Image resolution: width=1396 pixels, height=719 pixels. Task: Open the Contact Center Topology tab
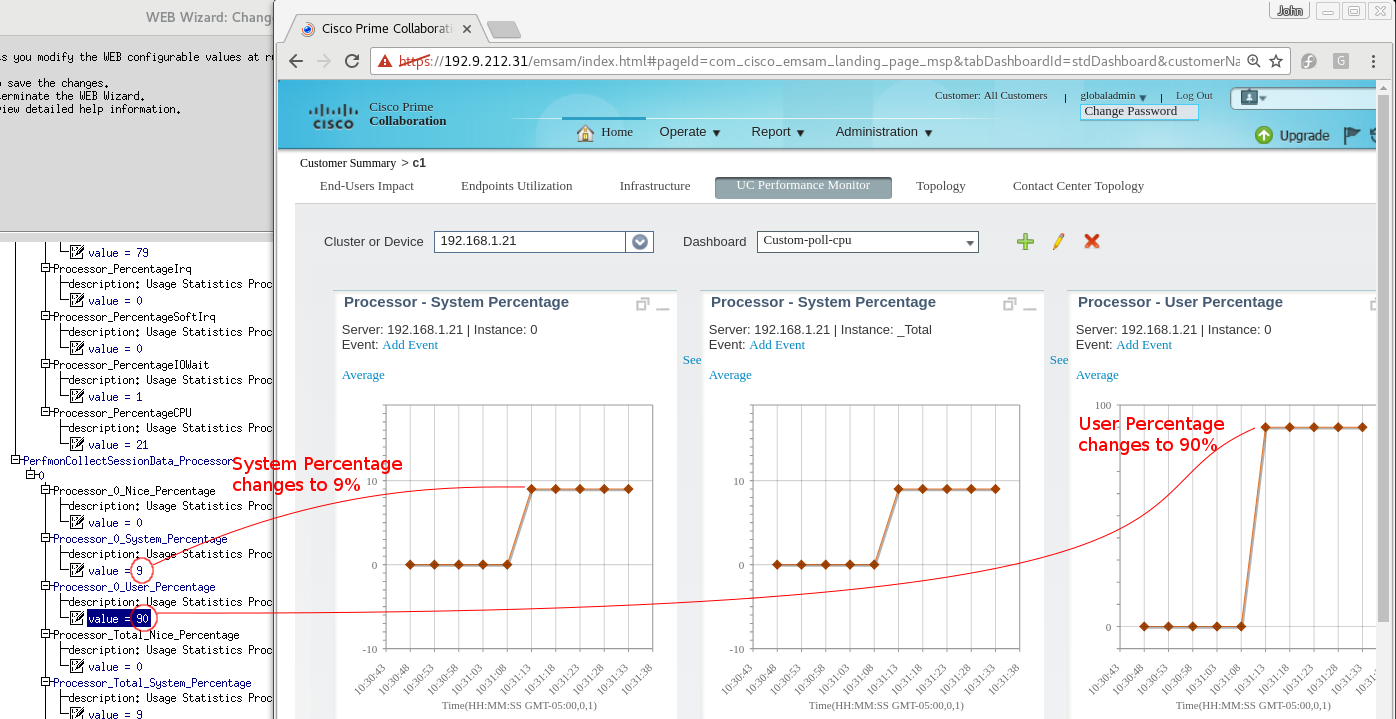(1078, 186)
